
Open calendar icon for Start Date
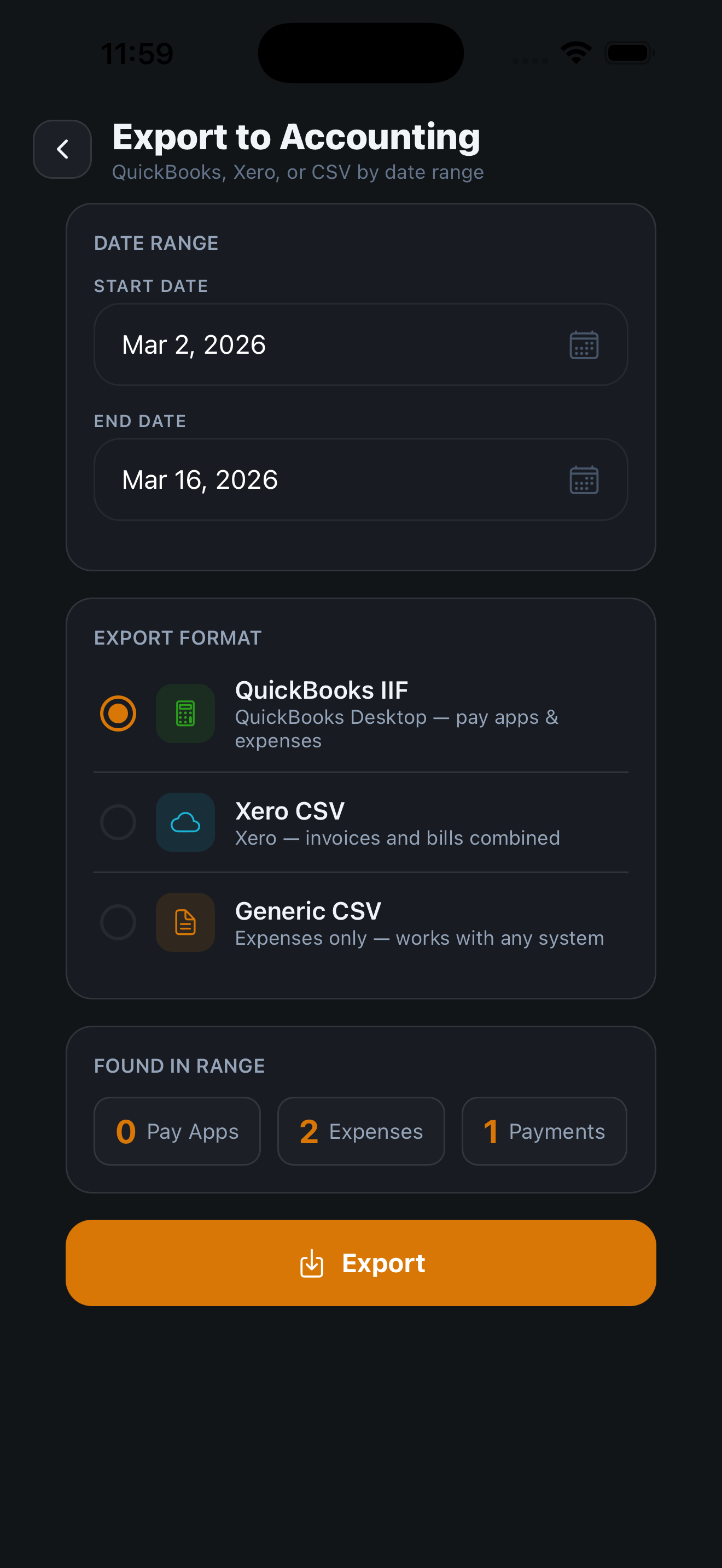583,345
